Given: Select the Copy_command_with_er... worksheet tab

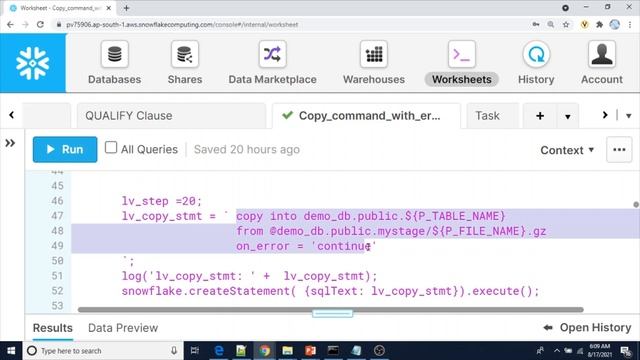Looking at the screenshot, I should [x=366, y=116].
